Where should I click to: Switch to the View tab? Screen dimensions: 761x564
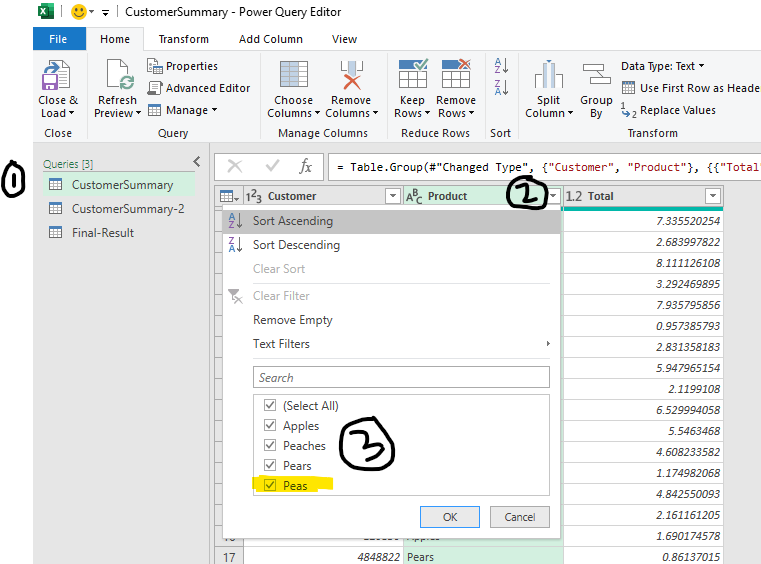(x=345, y=39)
